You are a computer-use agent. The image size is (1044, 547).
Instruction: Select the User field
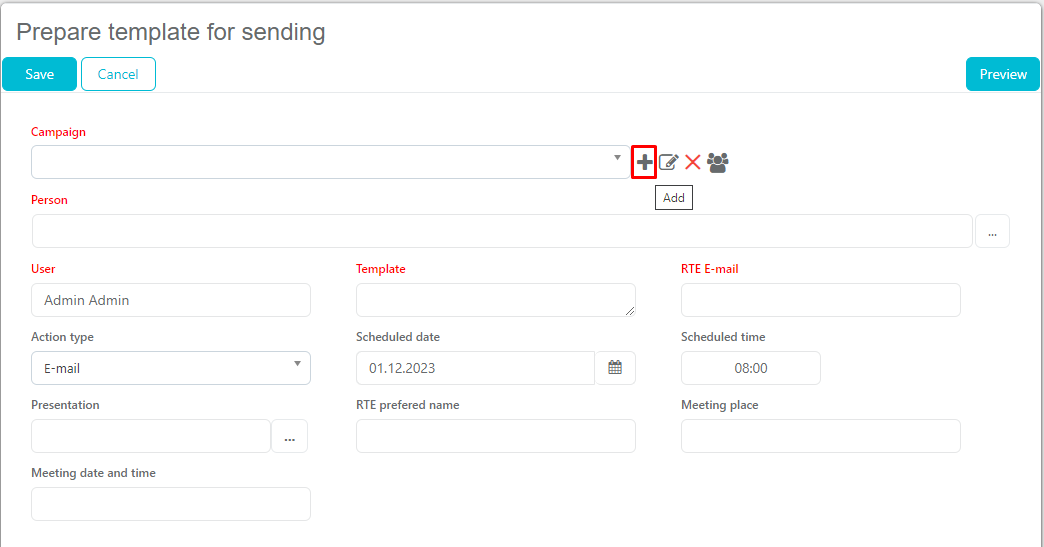pos(170,300)
